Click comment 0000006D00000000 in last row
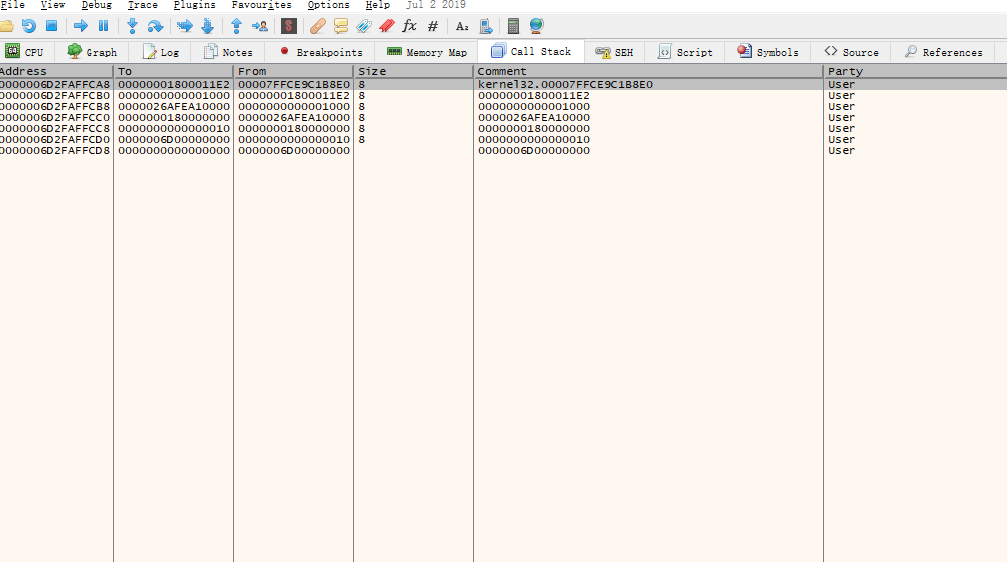 (x=534, y=150)
